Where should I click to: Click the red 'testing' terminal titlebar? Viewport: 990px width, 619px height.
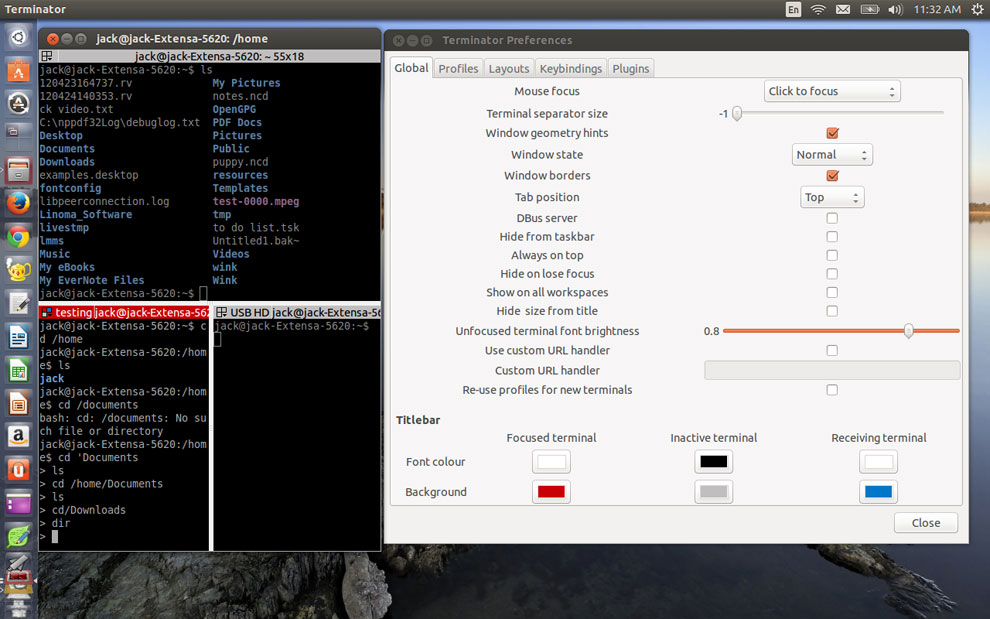click(x=124, y=312)
